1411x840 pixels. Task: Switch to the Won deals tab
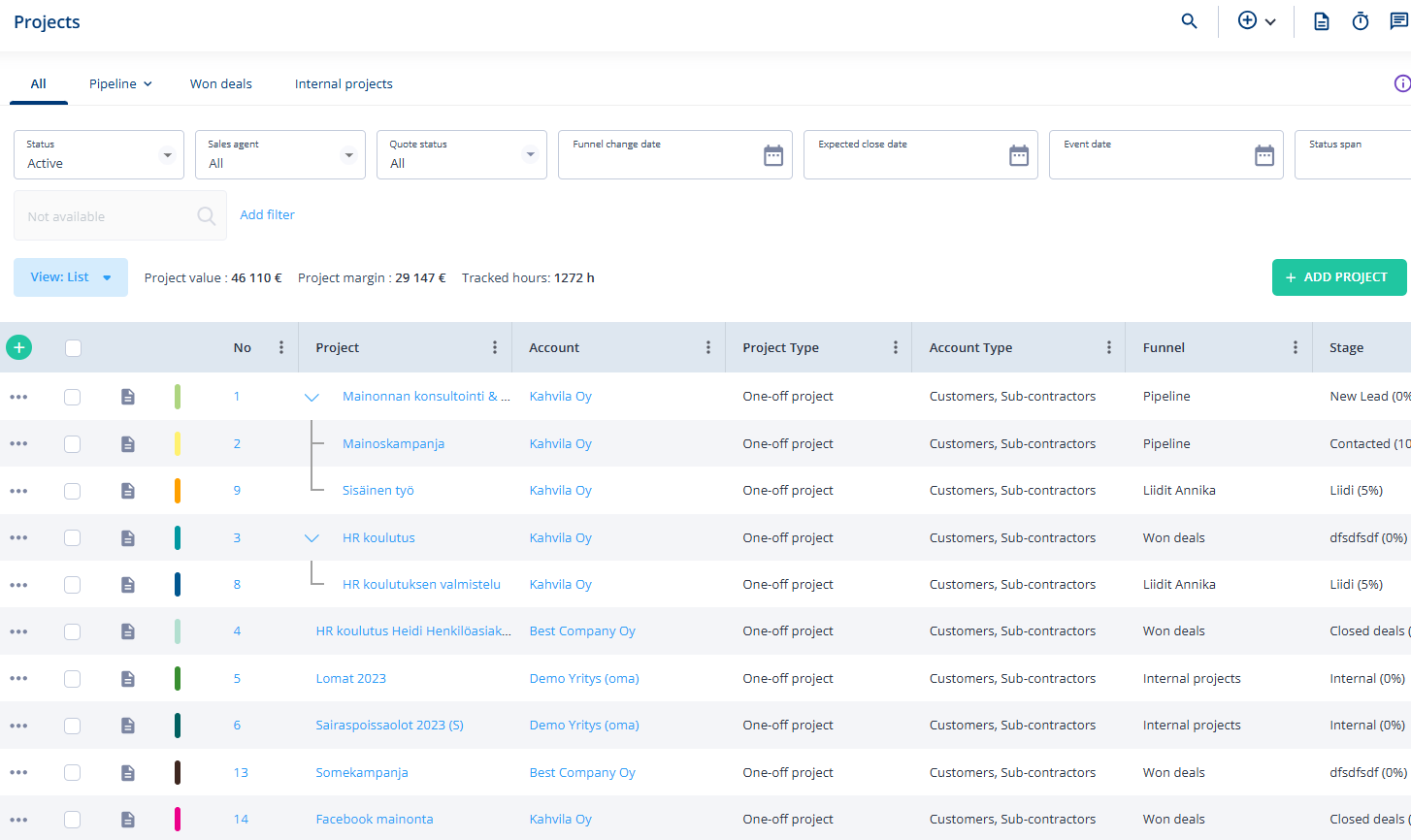tap(221, 83)
